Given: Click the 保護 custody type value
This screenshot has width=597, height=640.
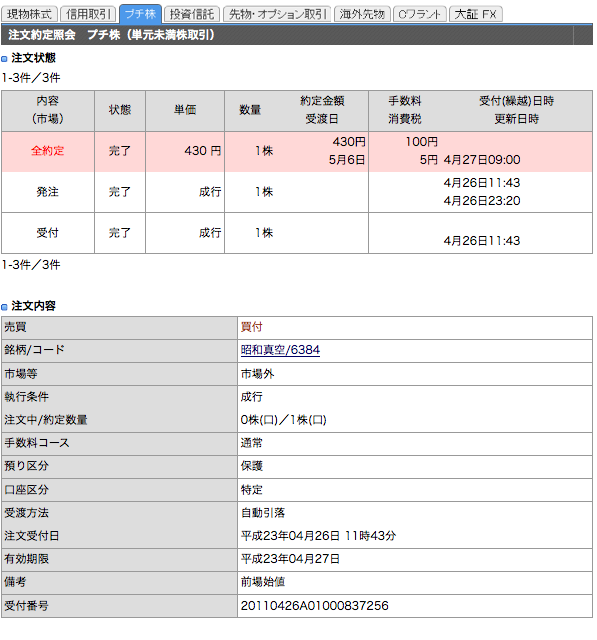Looking at the screenshot, I should (x=252, y=466).
